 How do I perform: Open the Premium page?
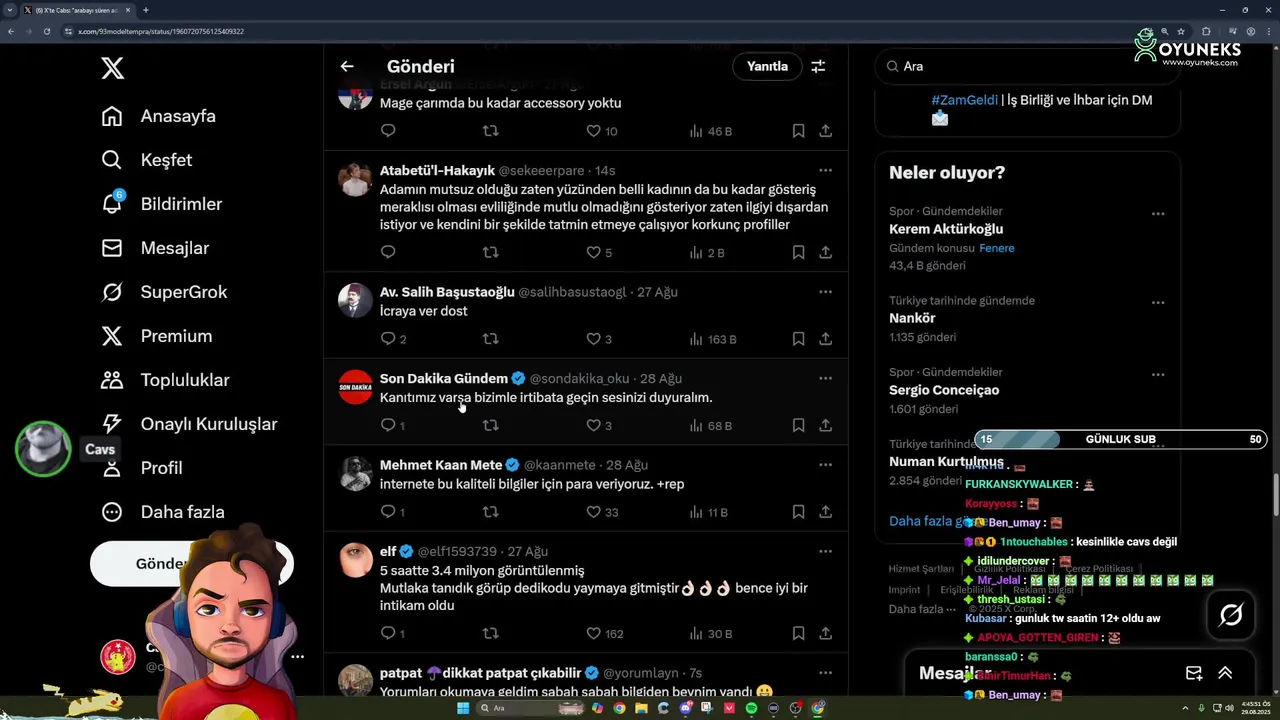157,336
